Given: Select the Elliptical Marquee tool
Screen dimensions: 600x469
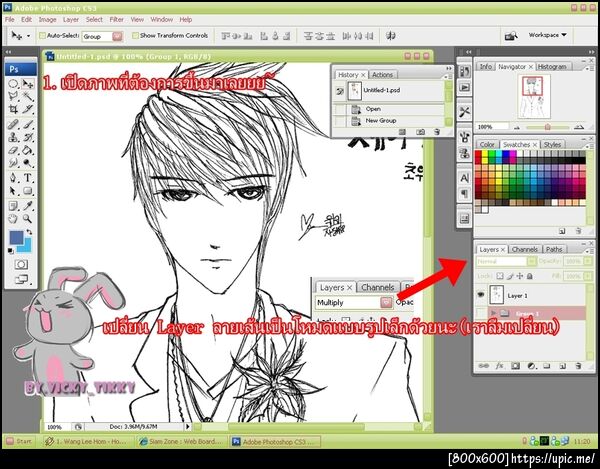Looking at the screenshot, I should coord(13,84).
